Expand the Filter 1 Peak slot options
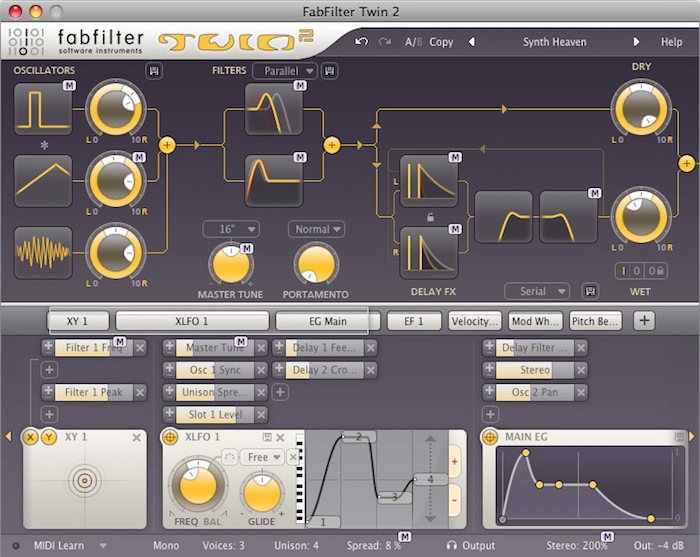Viewport: 700px width, 557px height. click(x=48, y=391)
